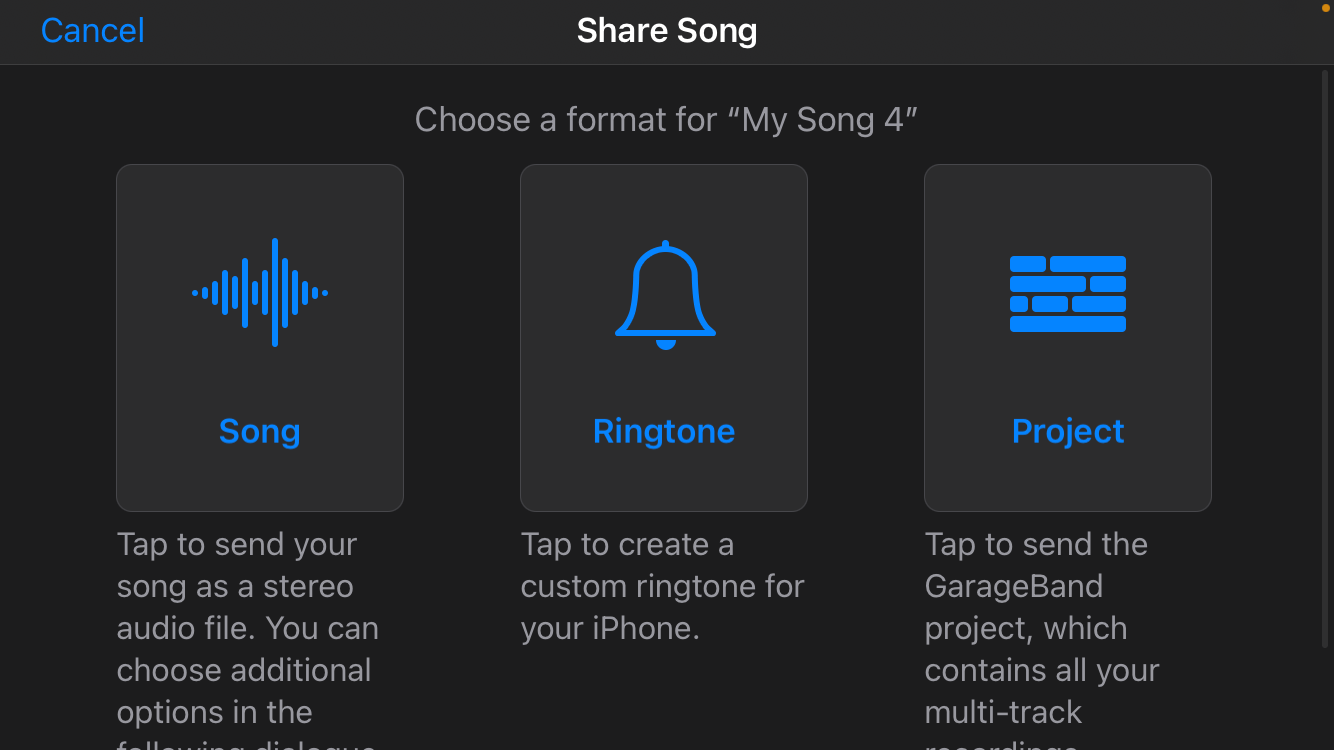Image resolution: width=1334 pixels, height=750 pixels.
Task: Select the stereo audio file option card
Action: (260, 337)
